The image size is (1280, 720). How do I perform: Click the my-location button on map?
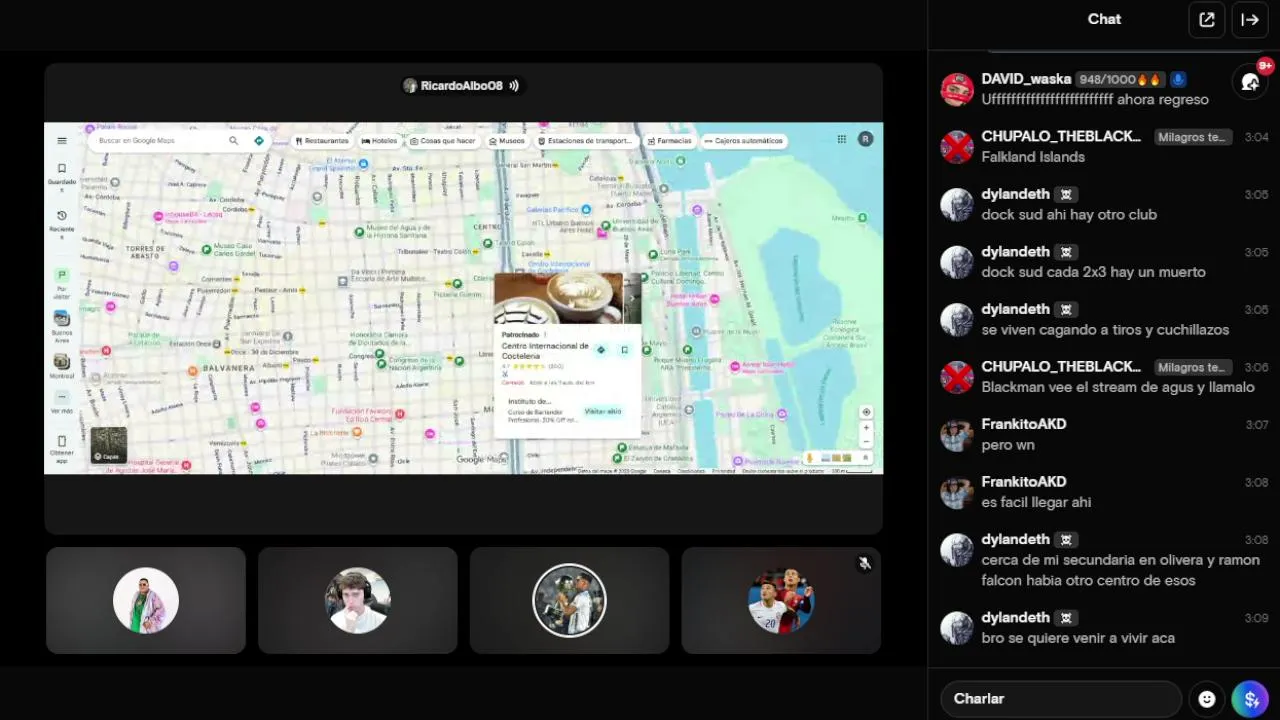866,412
